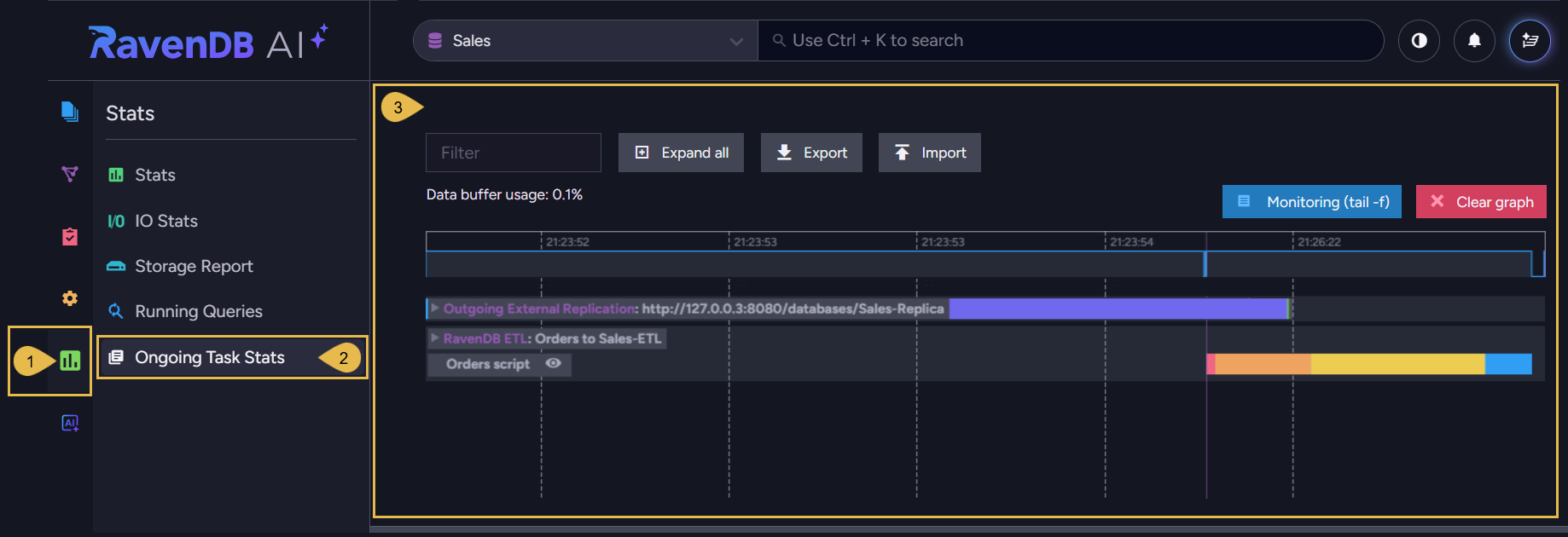Screen dimensions: 1568x537
Task: Click the Clear graph button
Action: (x=1481, y=202)
